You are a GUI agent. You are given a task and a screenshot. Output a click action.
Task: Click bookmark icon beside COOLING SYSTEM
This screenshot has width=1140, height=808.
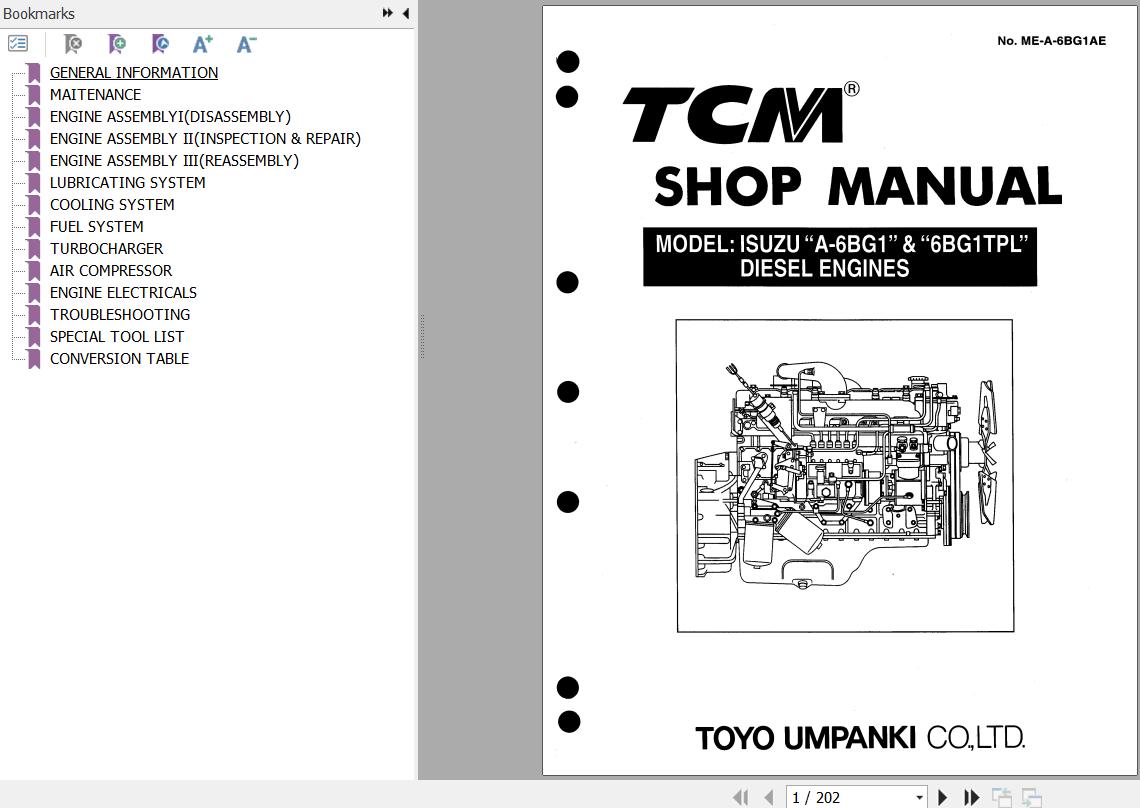click(x=33, y=204)
